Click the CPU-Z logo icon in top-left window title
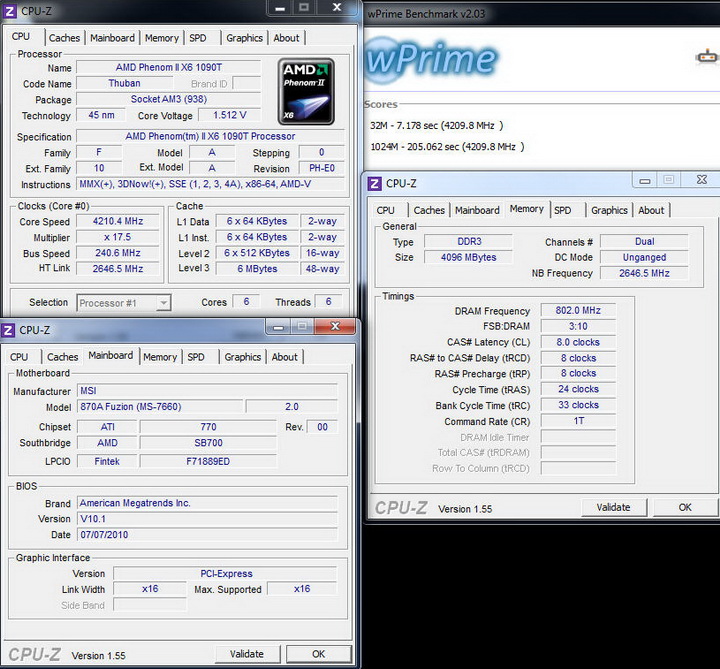This screenshot has width=720, height=669. [10, 11]
